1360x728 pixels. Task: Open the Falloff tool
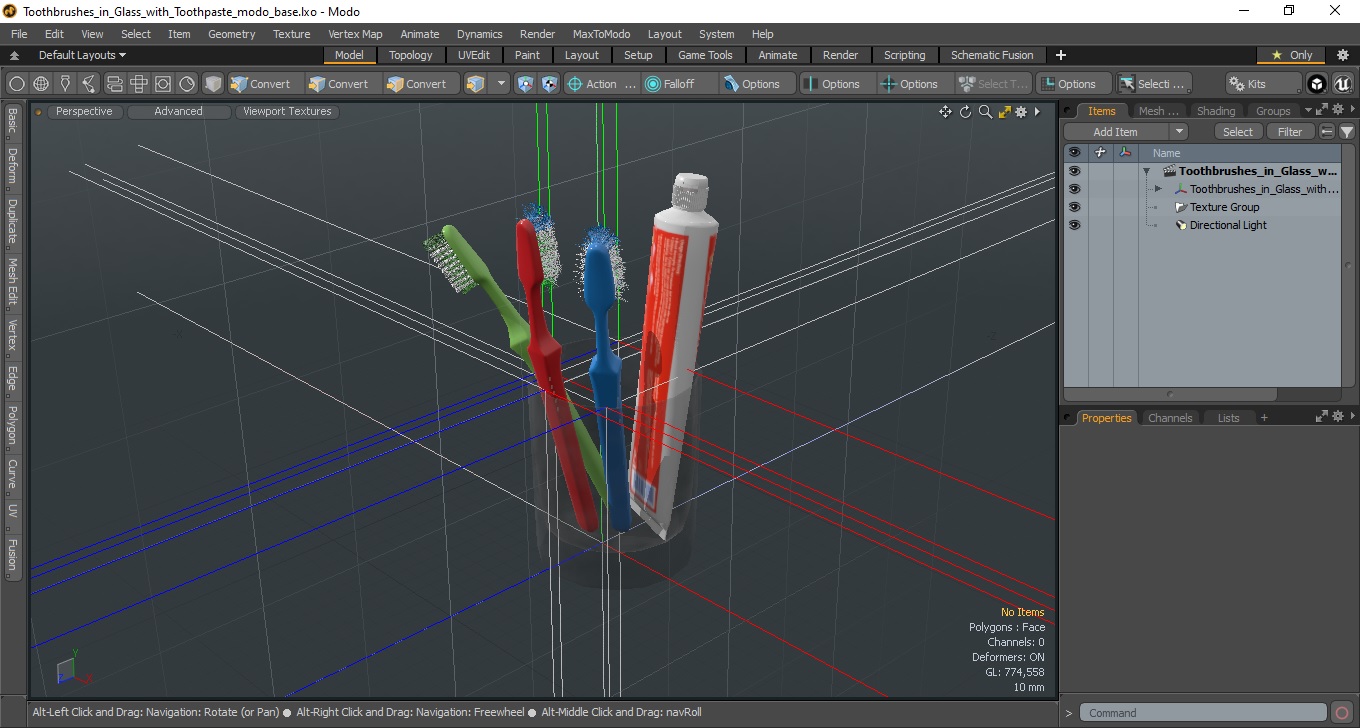680,84
